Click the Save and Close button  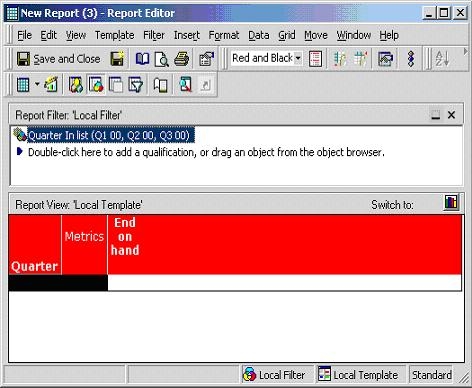[58, 59]
